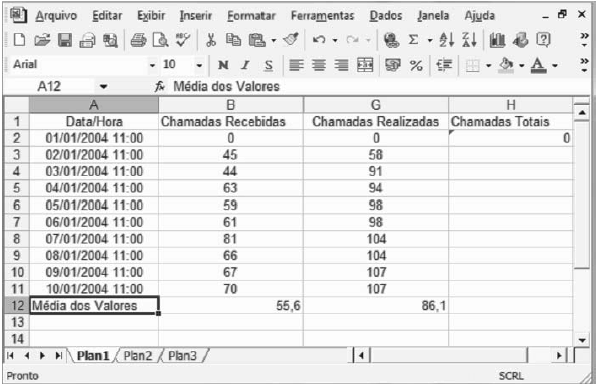Center text with the center-align icon
Viewport: 598px width, 386px height.
pyautogui.click(x=319, y=65)
